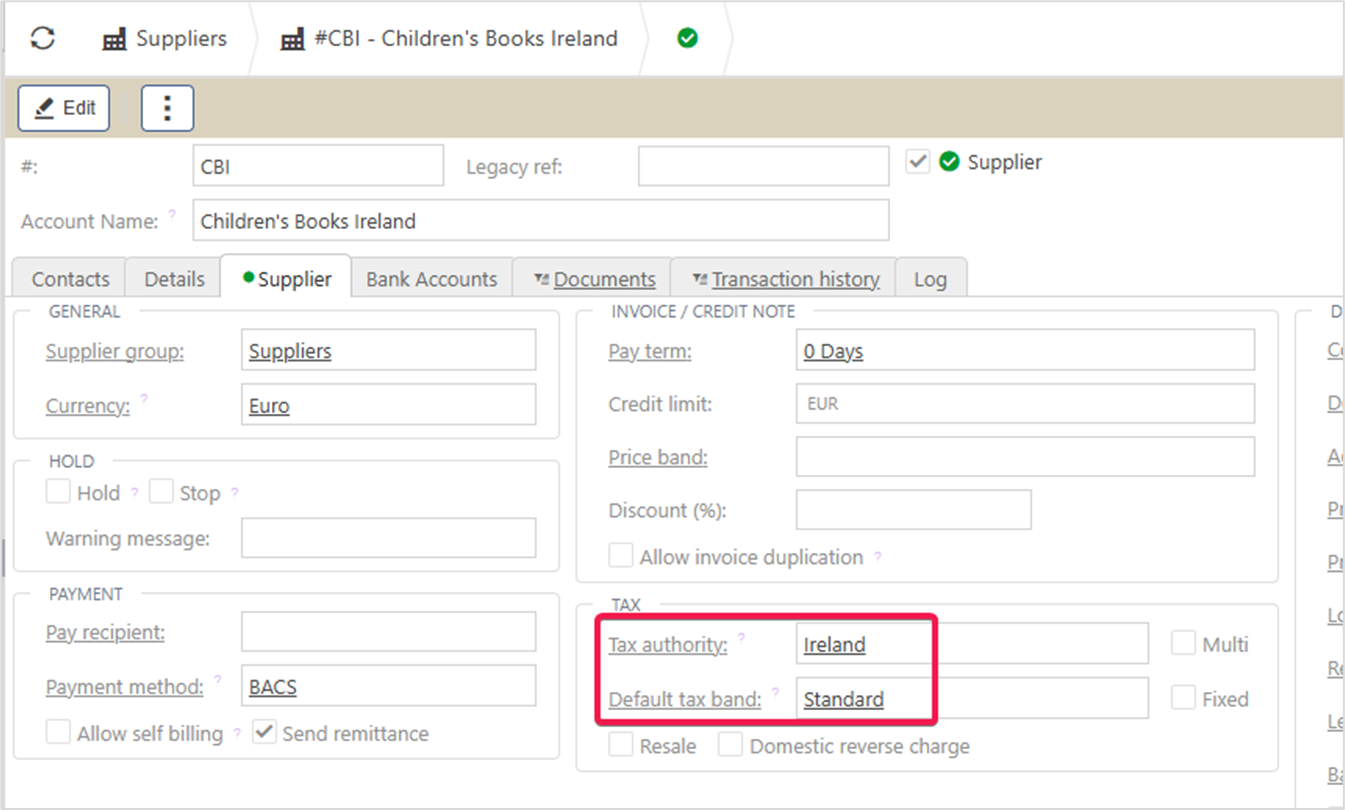Open the Bank Accounts tab
Viewport: 1345px width, 810px height.
(x=431, y=279)
